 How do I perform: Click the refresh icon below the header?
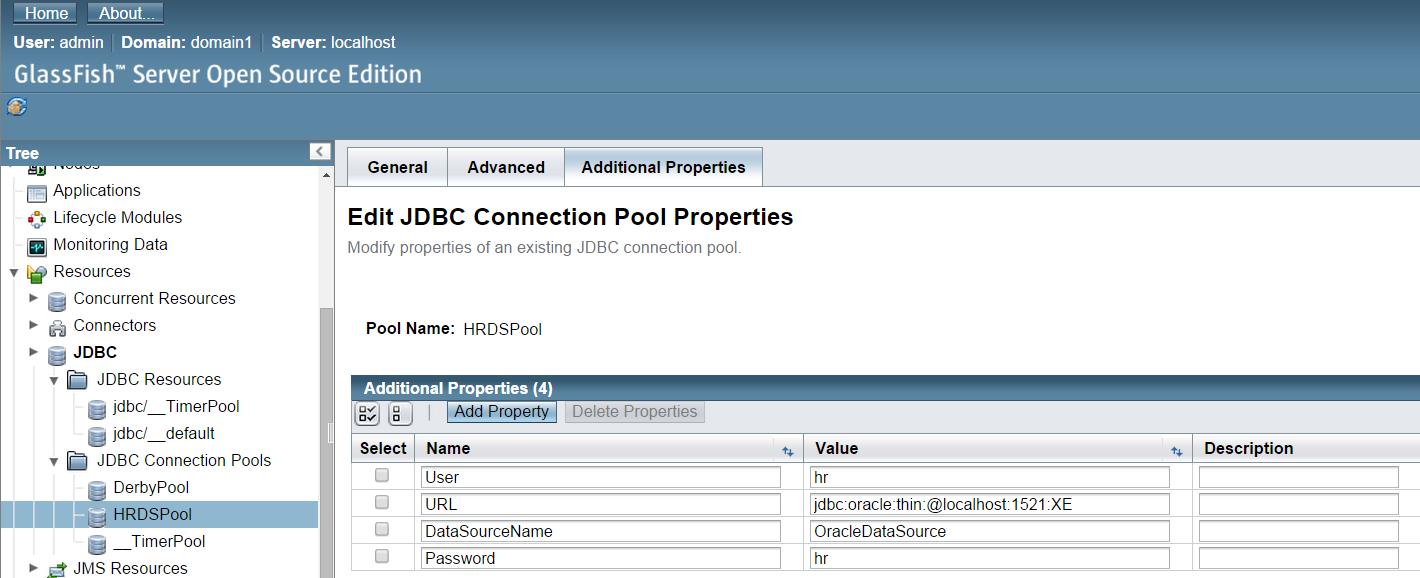click(16, 107)
